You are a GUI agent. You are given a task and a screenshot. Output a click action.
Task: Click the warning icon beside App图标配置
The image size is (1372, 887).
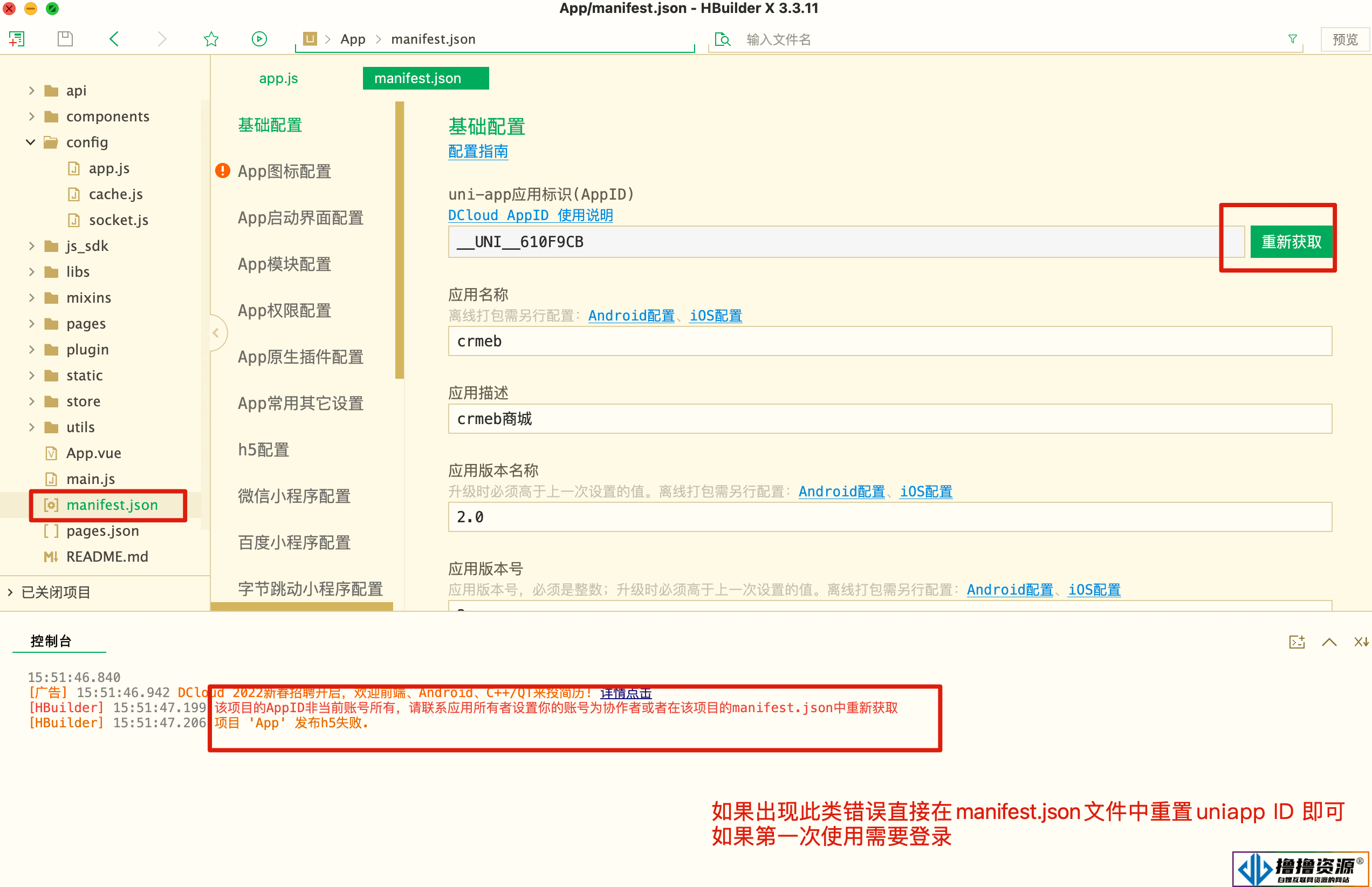pos(222,171)
